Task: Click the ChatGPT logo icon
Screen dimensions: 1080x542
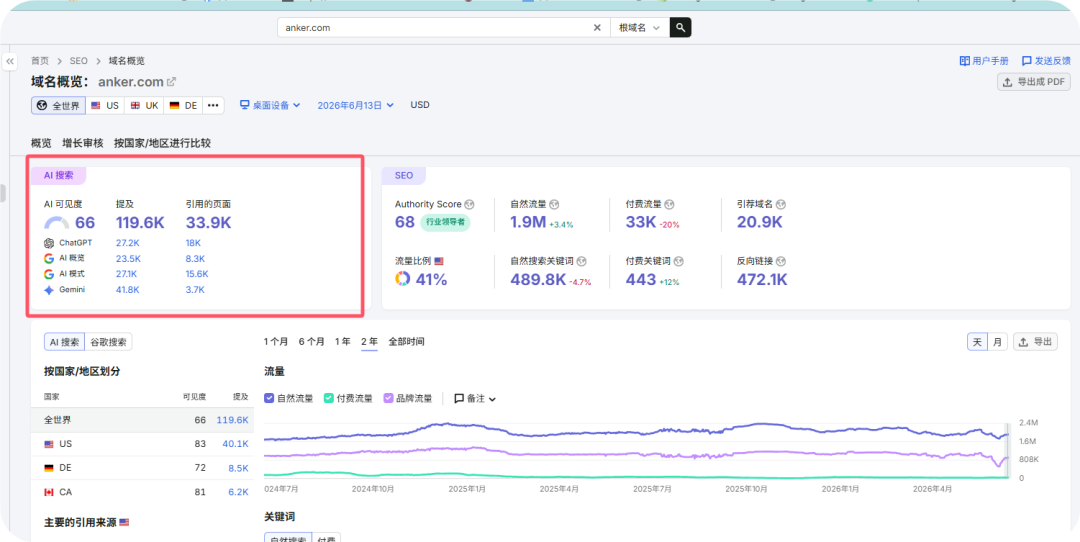Action: [x=48, y=243]
